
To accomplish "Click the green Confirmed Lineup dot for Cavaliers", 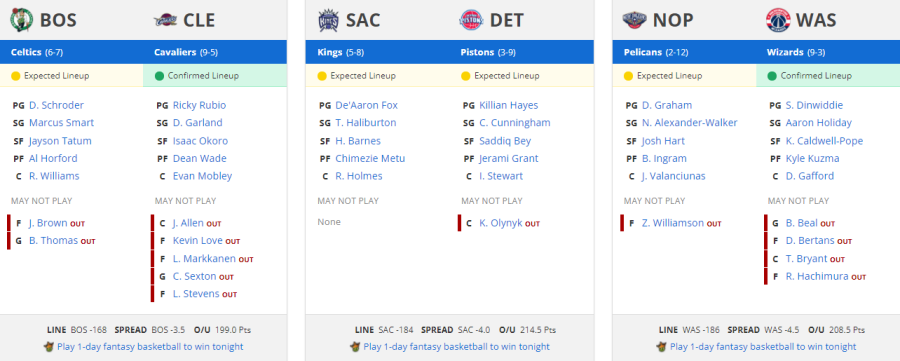I will 160,76.
